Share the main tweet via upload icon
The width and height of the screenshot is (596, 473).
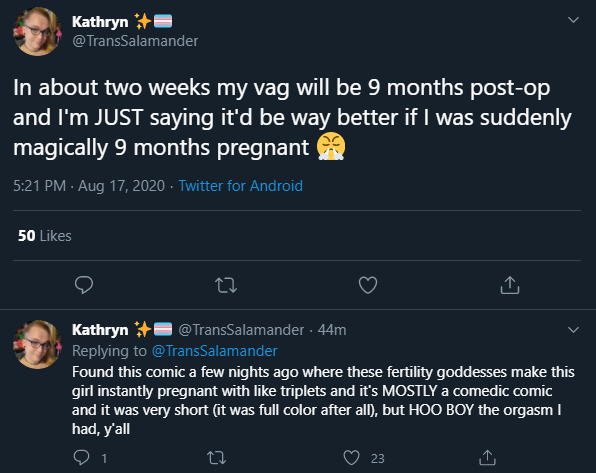[x=510, y=285]
